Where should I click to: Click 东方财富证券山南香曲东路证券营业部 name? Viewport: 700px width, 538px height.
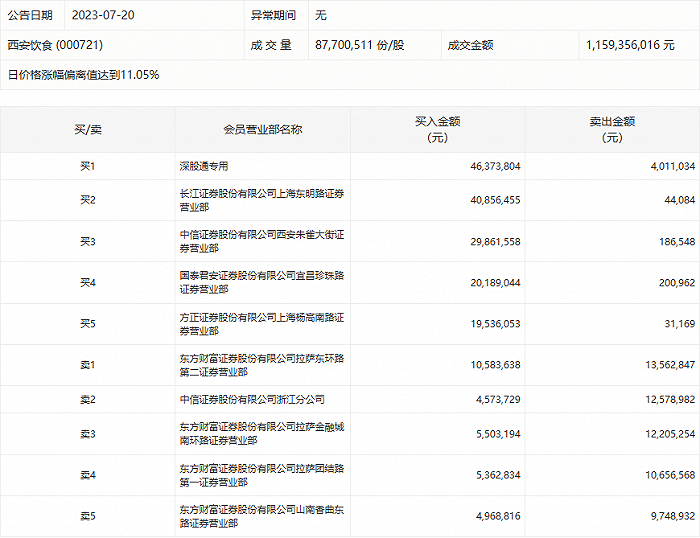point(262,516)
